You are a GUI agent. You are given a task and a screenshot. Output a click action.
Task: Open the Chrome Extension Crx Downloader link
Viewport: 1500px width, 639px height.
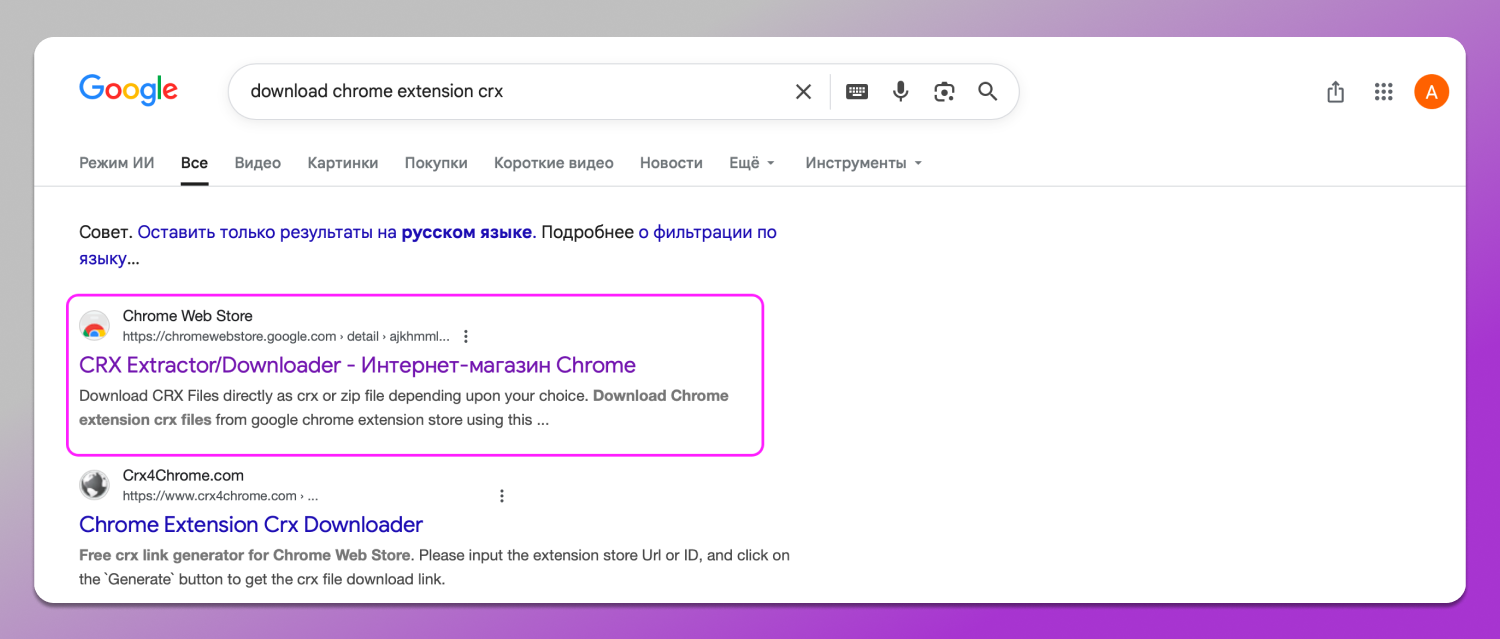coord(251,525)
